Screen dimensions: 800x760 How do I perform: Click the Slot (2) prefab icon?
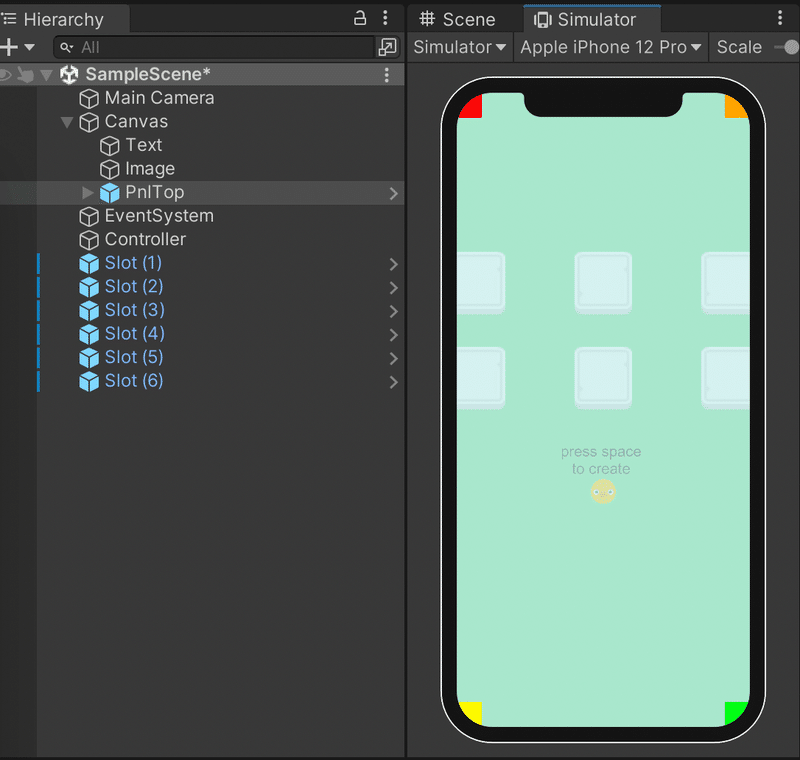pyautogui.click(x=89, y=287)
